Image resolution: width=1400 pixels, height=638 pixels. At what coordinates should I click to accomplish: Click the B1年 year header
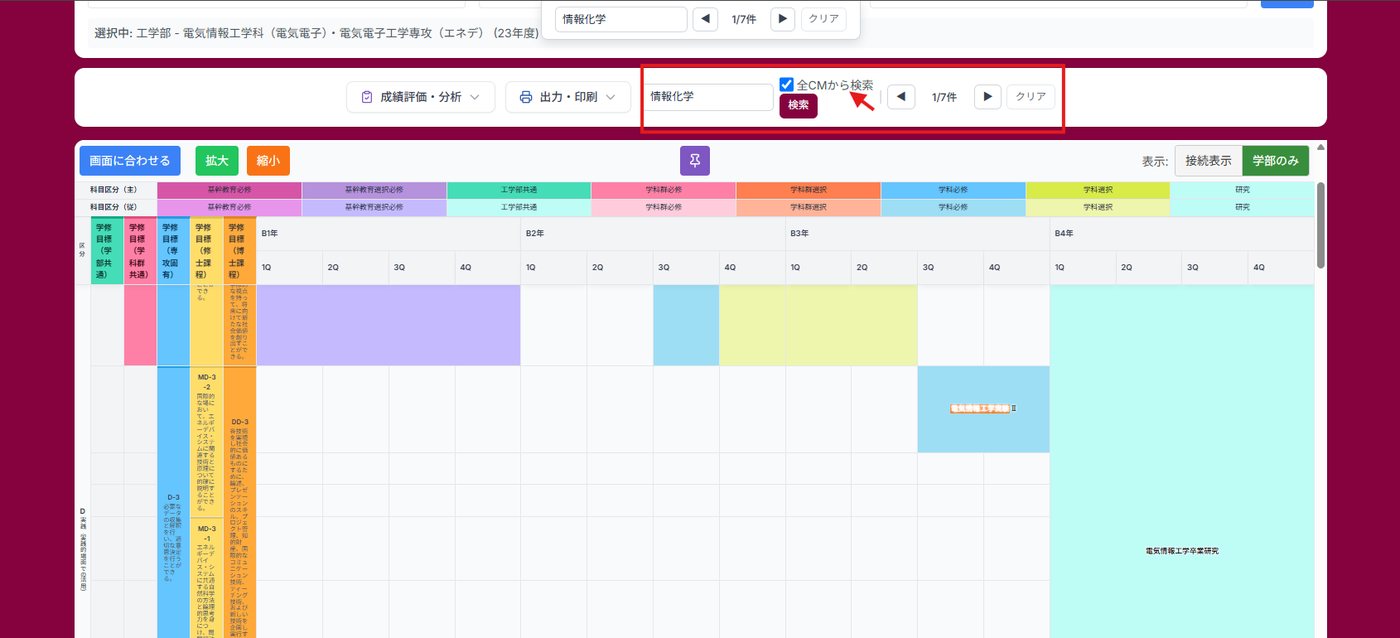(388, 233)
